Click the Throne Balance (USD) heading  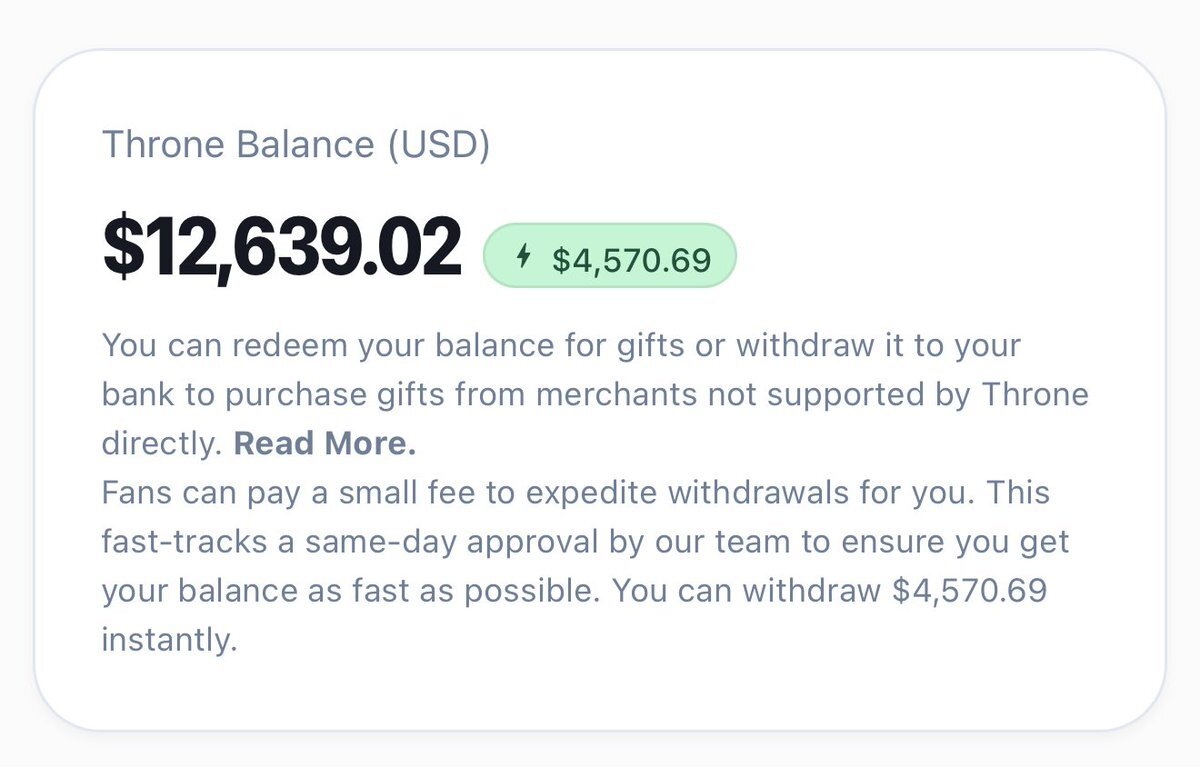coord(296,146)
